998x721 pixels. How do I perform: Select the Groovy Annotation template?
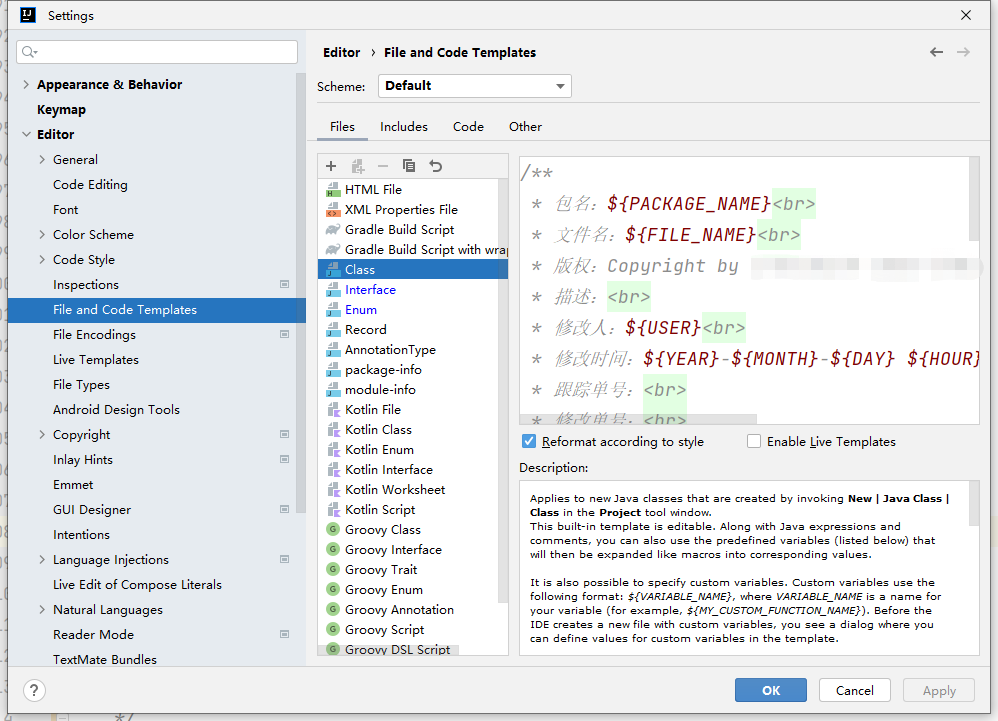click(x=399, y=609)
